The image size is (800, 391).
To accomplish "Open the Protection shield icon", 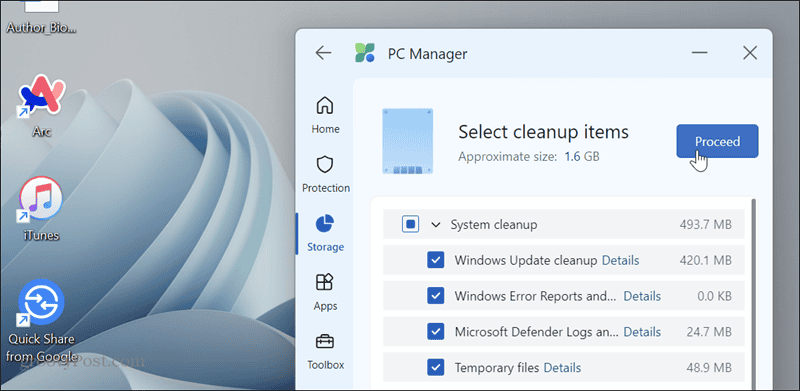I will tap(326, 165).
